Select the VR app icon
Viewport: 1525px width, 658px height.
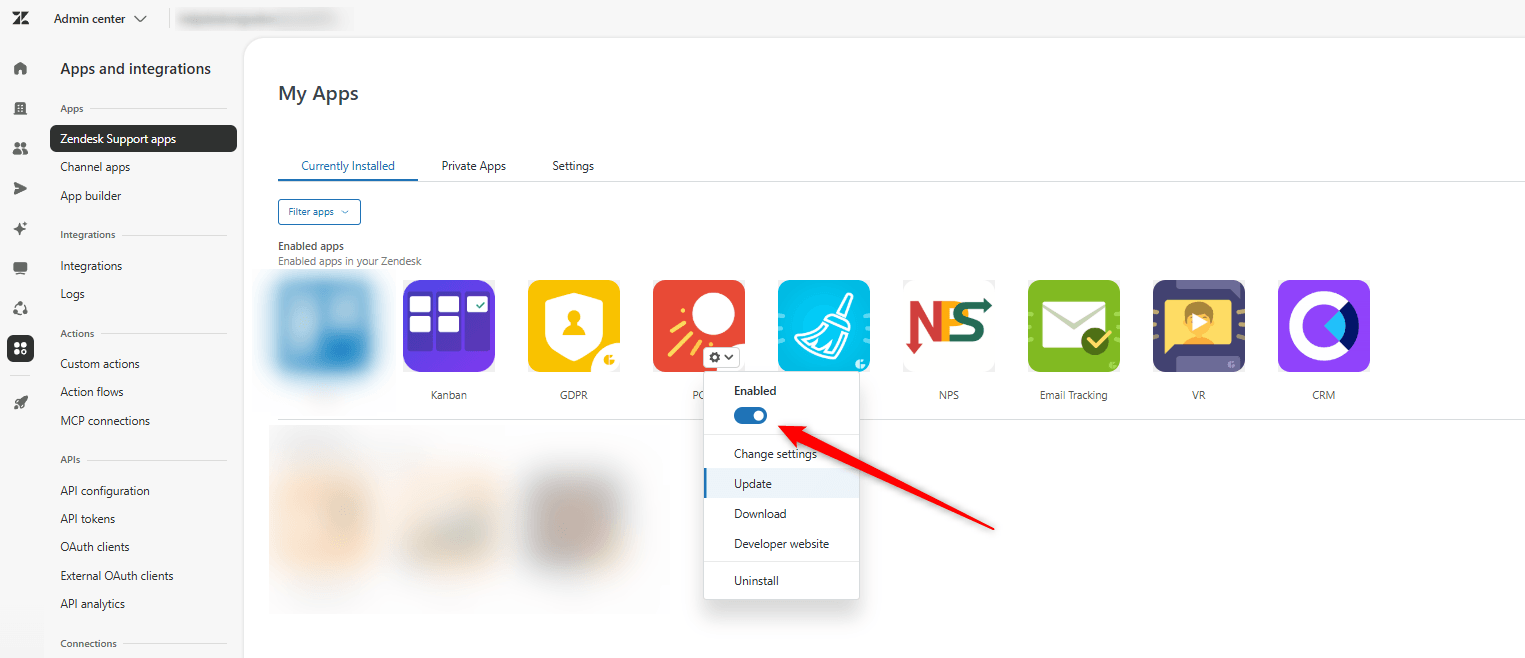(1199, 326)
